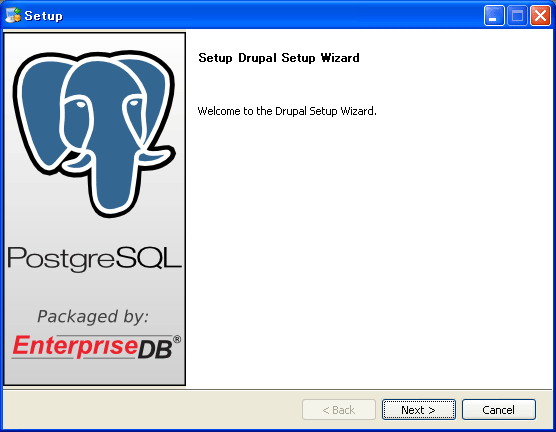Screen dimensions: 556x432
Task: Click the 'Packaged by:' caption
Action: point(93,316)
